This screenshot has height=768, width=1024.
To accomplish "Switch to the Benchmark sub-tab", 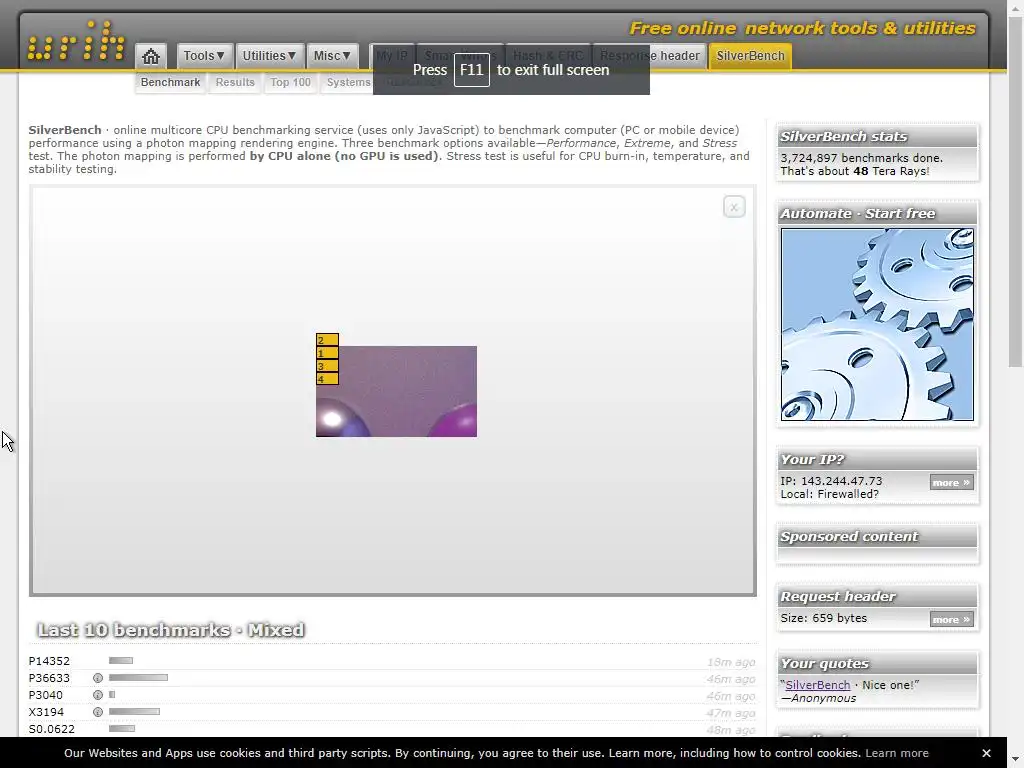I will (170, 82).
